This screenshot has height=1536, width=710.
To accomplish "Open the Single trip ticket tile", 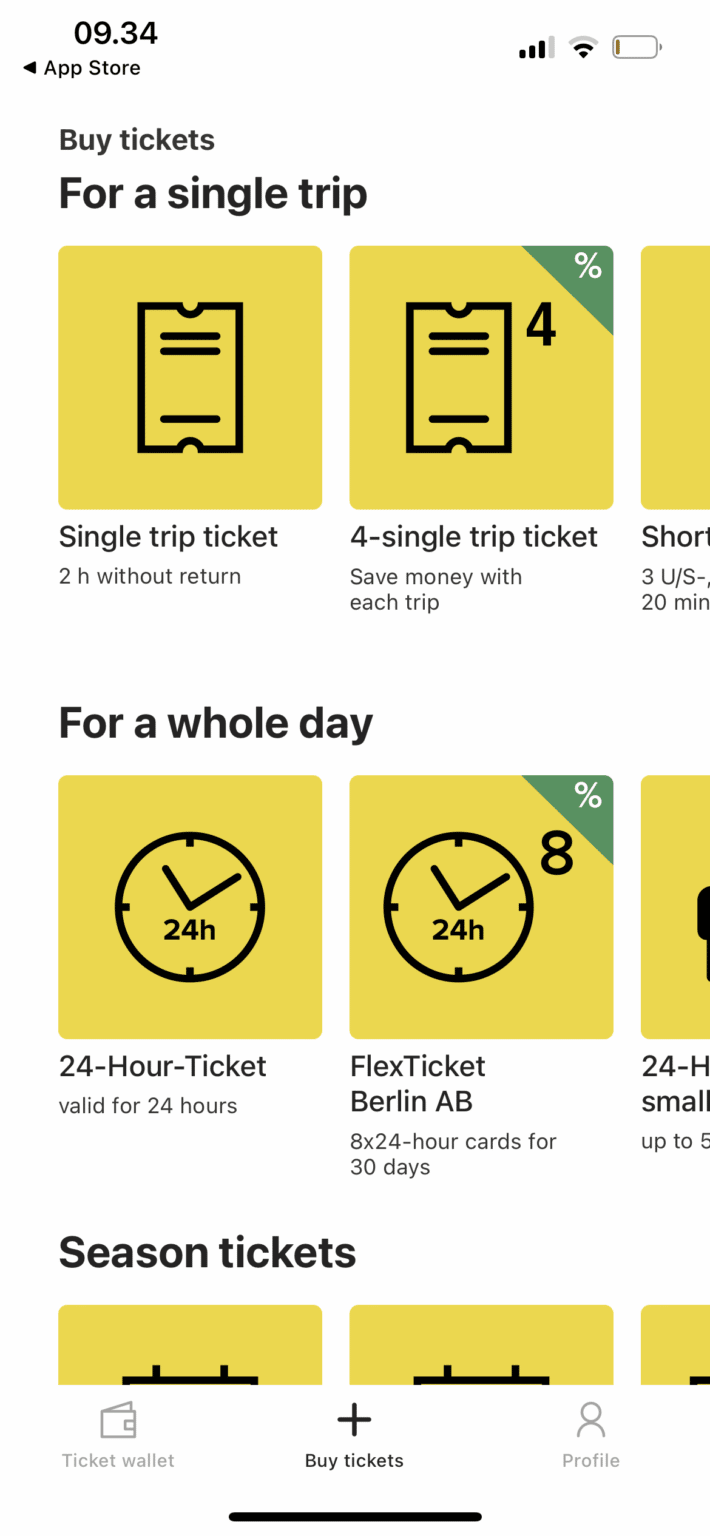I will 189,377.
